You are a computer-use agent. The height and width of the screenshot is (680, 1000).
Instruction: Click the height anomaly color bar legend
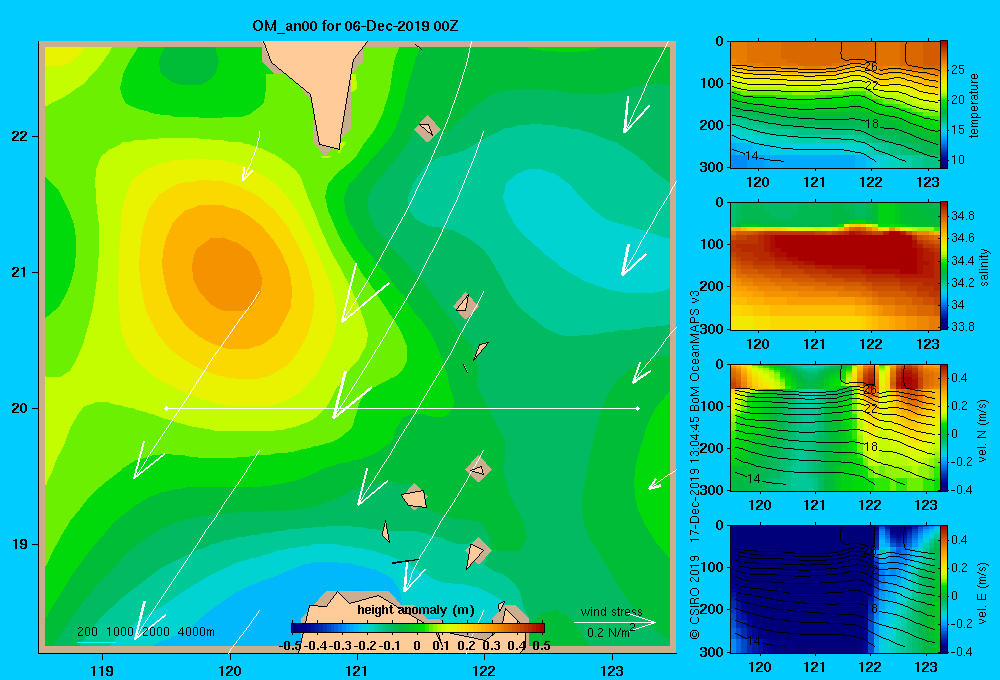point(418,627)
